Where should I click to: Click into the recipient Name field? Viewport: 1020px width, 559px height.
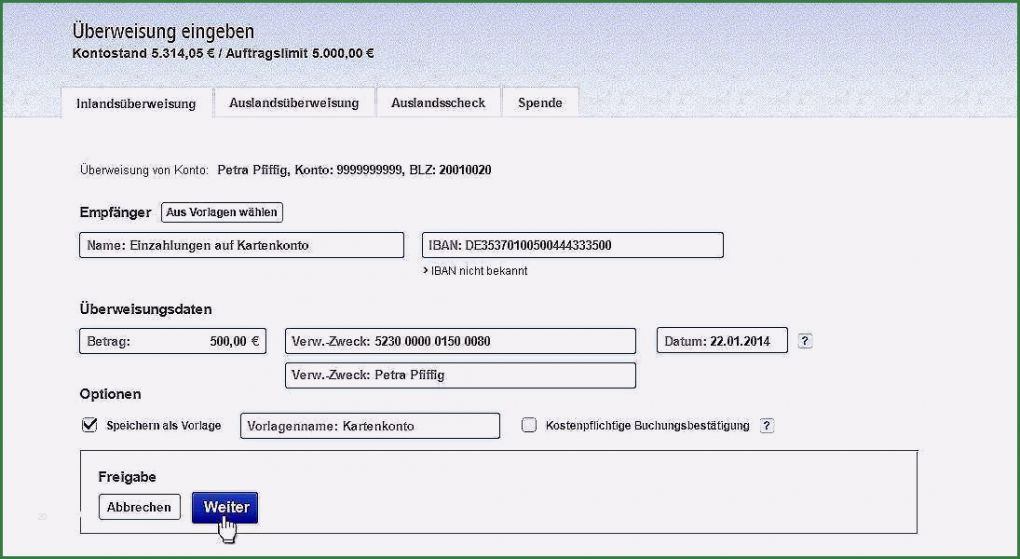coord(241,245)
